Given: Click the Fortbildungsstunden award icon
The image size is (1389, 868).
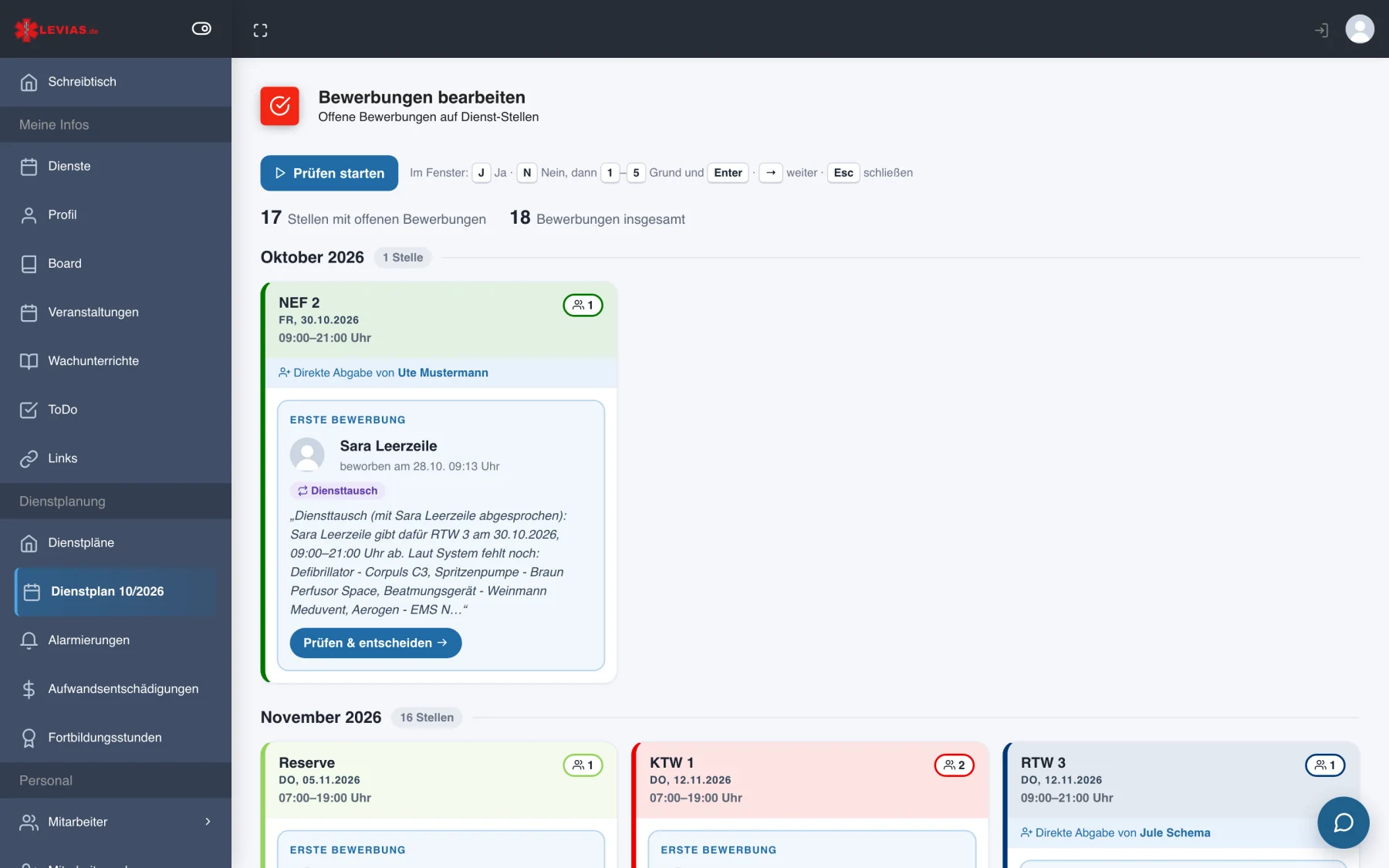Looking at the screenshot, I should point(29,738).
